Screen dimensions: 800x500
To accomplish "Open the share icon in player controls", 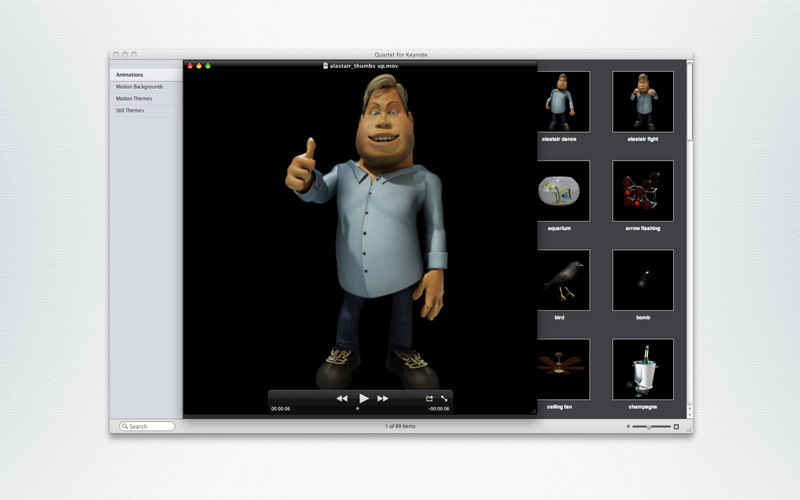I will click(429, 398).
